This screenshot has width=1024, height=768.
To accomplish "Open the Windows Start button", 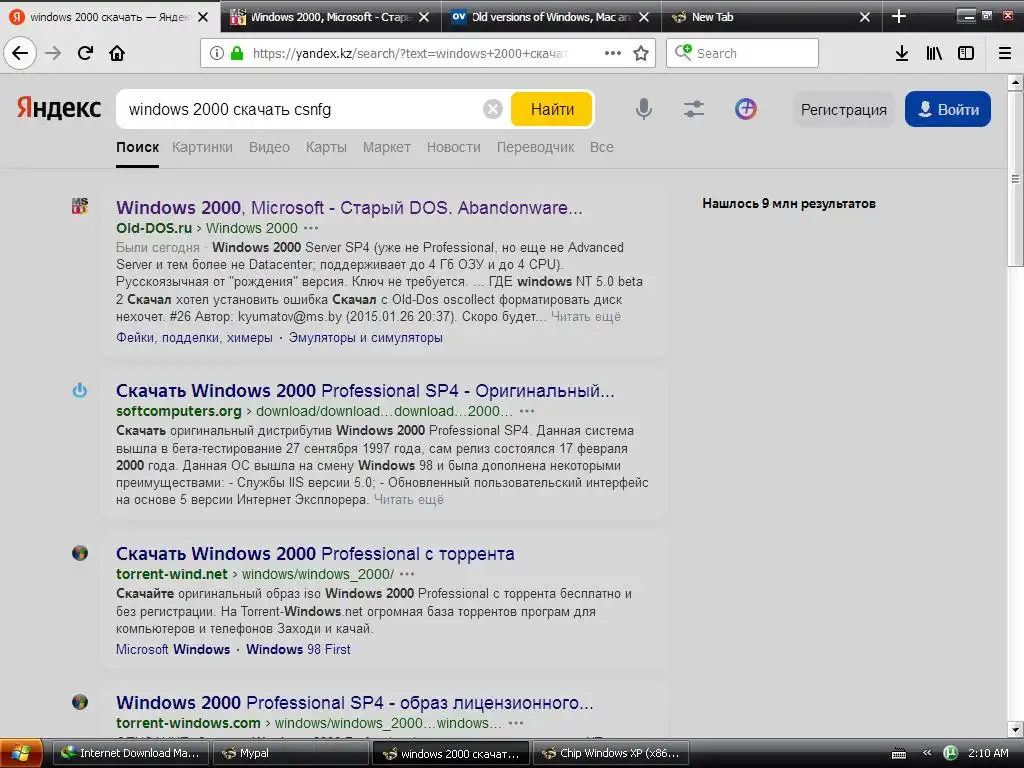I will pyautogui.click(x=21, y=753).
